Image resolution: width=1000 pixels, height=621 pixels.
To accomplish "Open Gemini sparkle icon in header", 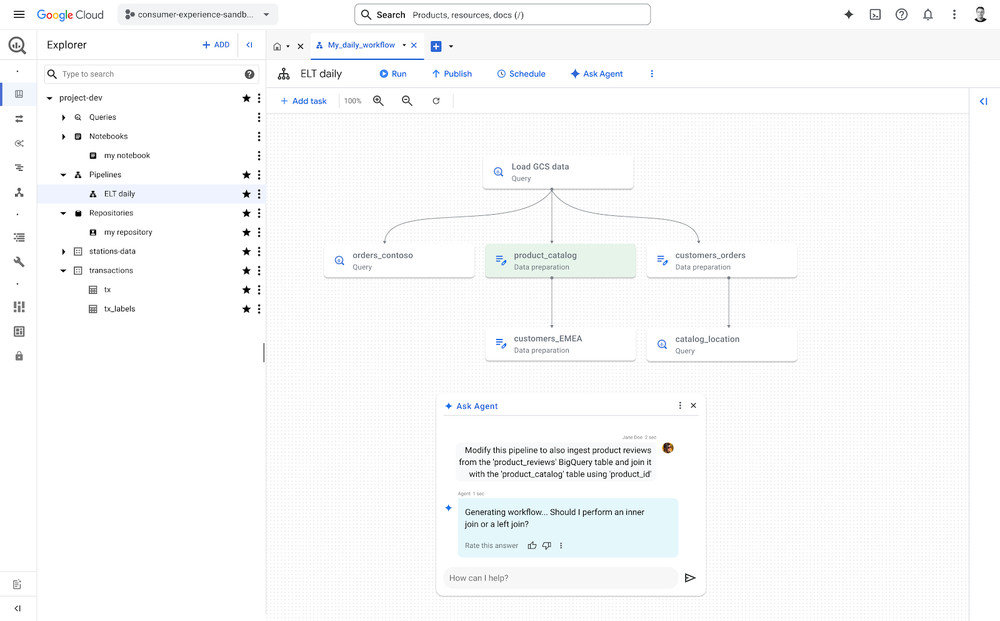I will [849, 15].
